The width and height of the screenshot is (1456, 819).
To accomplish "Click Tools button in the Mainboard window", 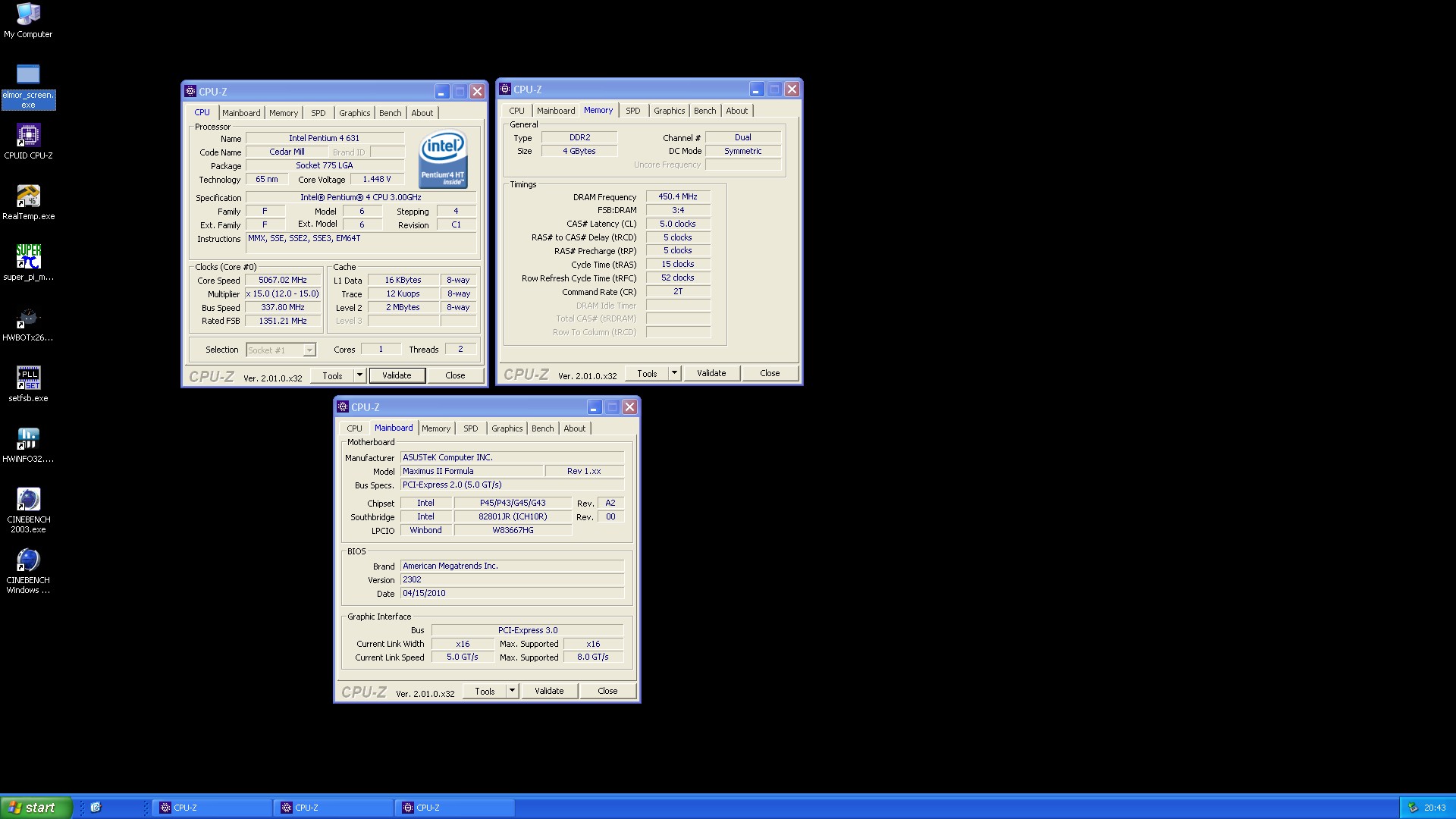I will tap(485, 691).
